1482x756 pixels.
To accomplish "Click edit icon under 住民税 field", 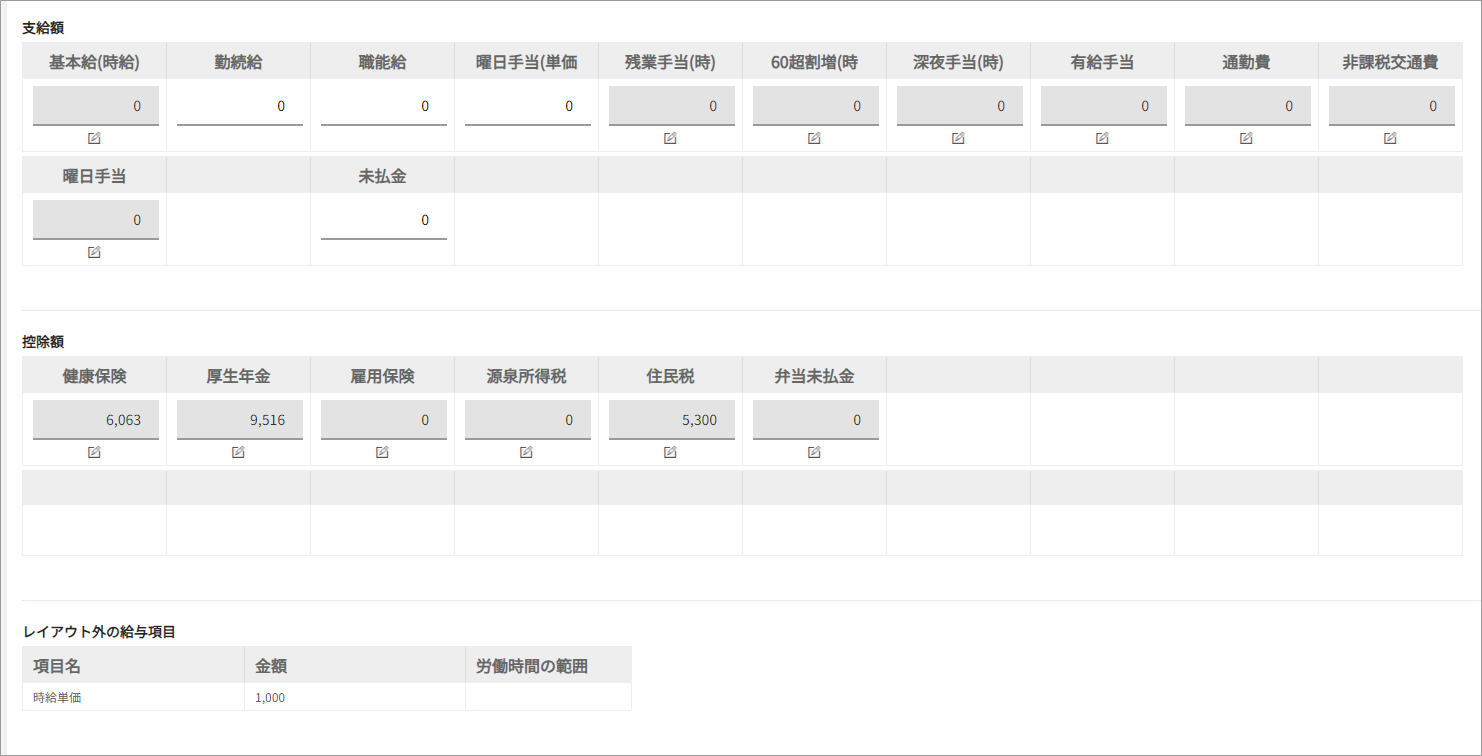I will pos(670,452).
